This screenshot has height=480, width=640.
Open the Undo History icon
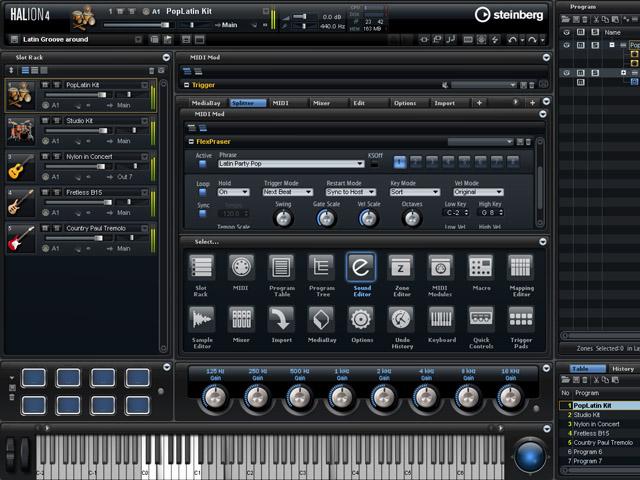(401, 319)
